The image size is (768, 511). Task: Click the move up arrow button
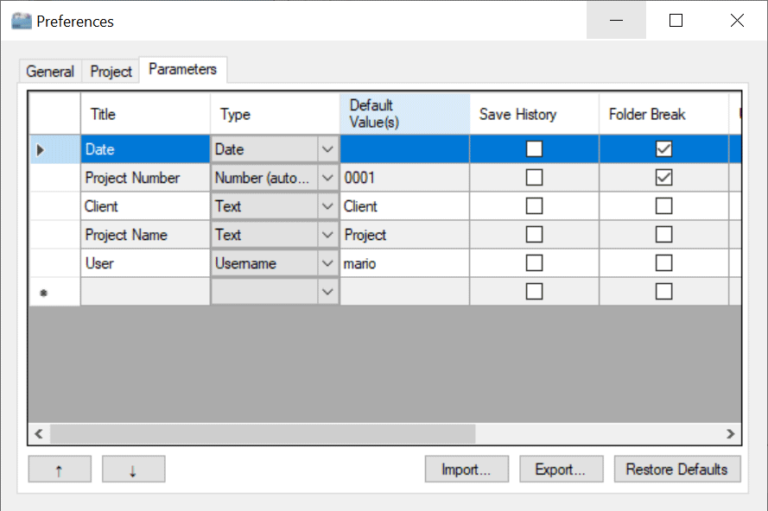pos(60,470)
